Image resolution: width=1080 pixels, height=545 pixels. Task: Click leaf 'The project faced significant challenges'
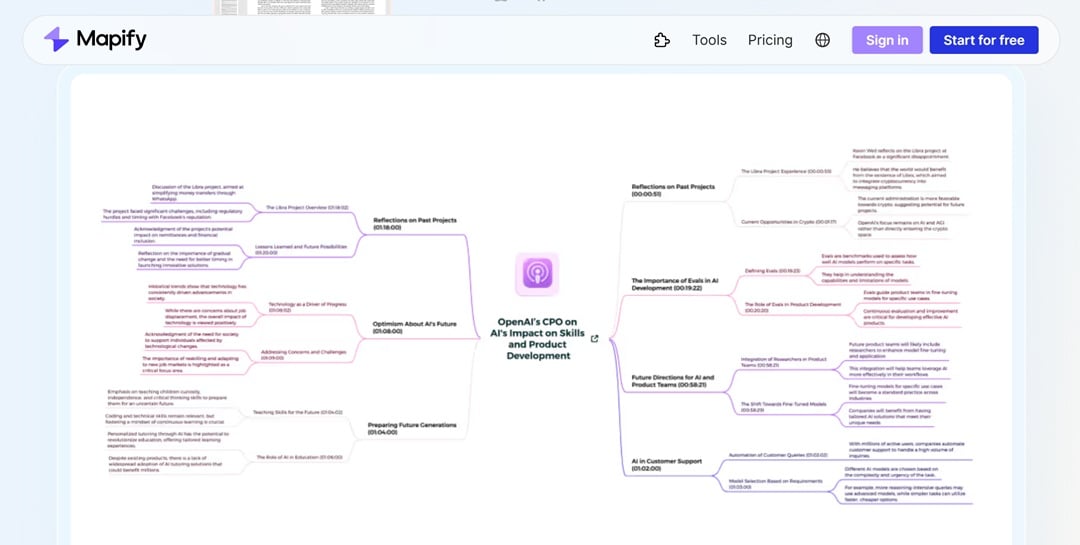coord(172,214)
